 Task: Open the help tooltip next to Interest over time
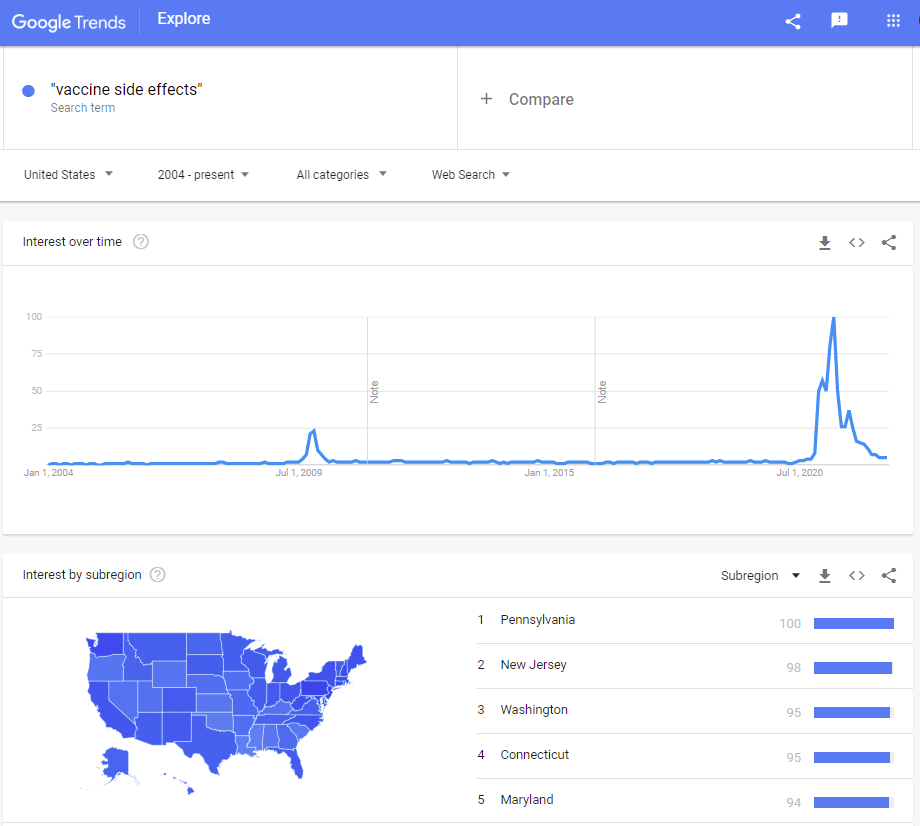(141, 241)
